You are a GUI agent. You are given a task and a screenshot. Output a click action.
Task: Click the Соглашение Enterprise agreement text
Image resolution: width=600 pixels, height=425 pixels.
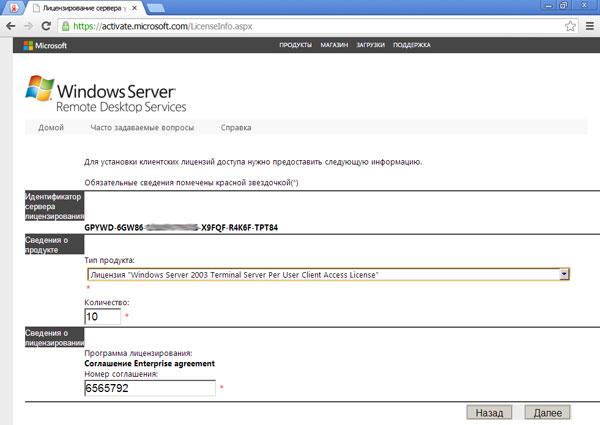pyautogui.click(x=150, y=363)
